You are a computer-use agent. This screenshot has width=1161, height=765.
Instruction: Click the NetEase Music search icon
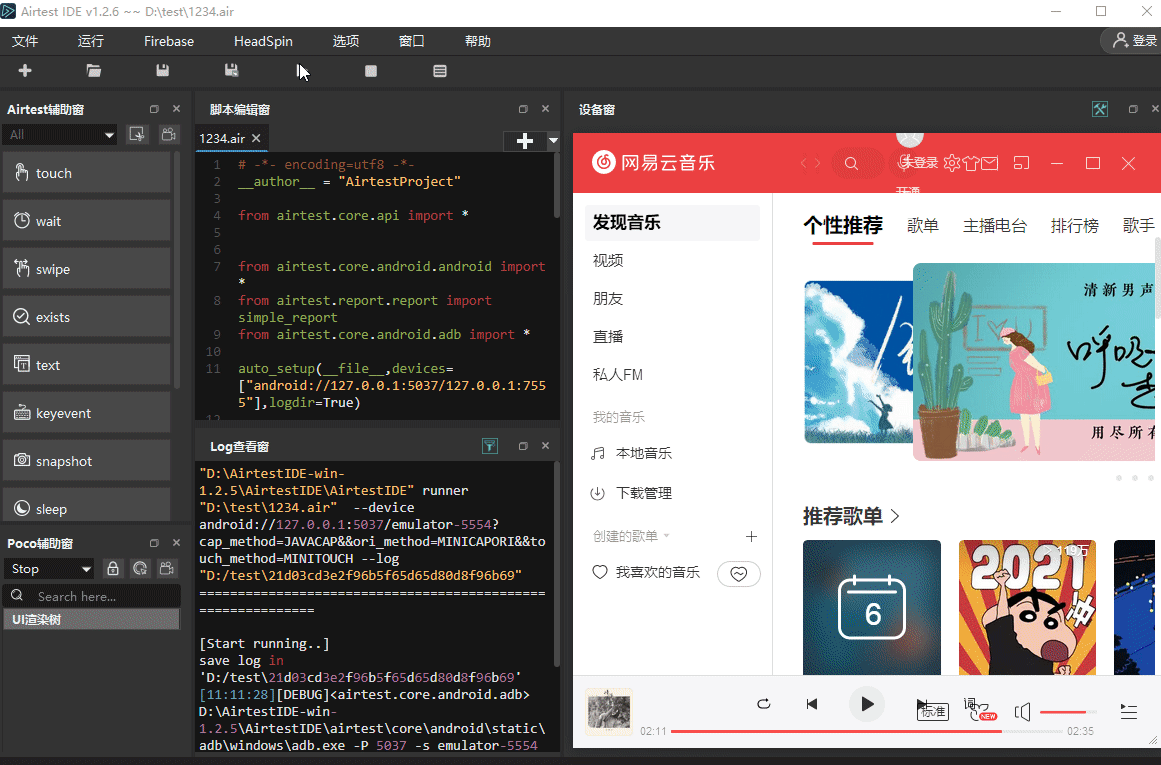(851, 163)
